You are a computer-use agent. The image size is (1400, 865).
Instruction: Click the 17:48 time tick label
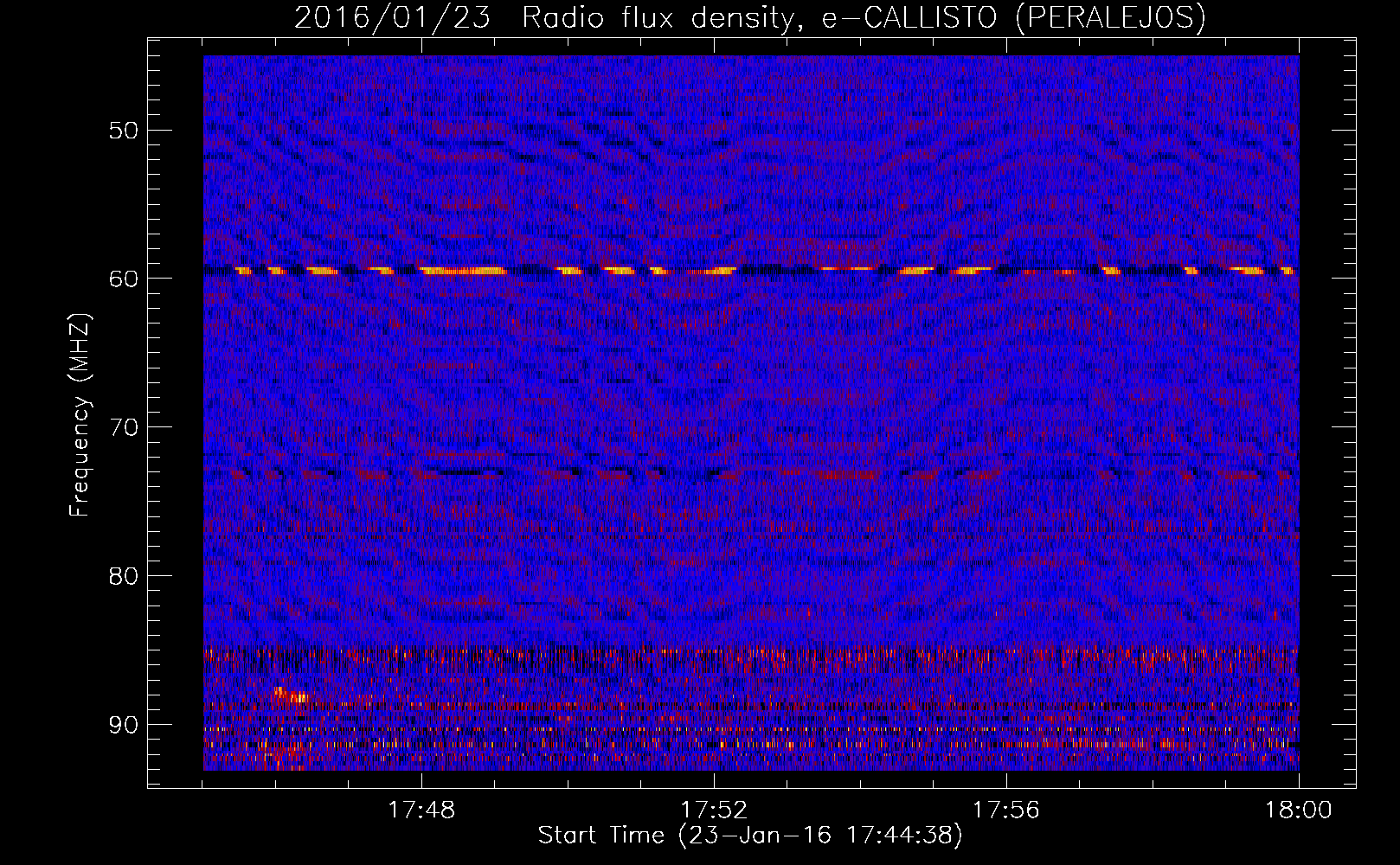point(421,811)
